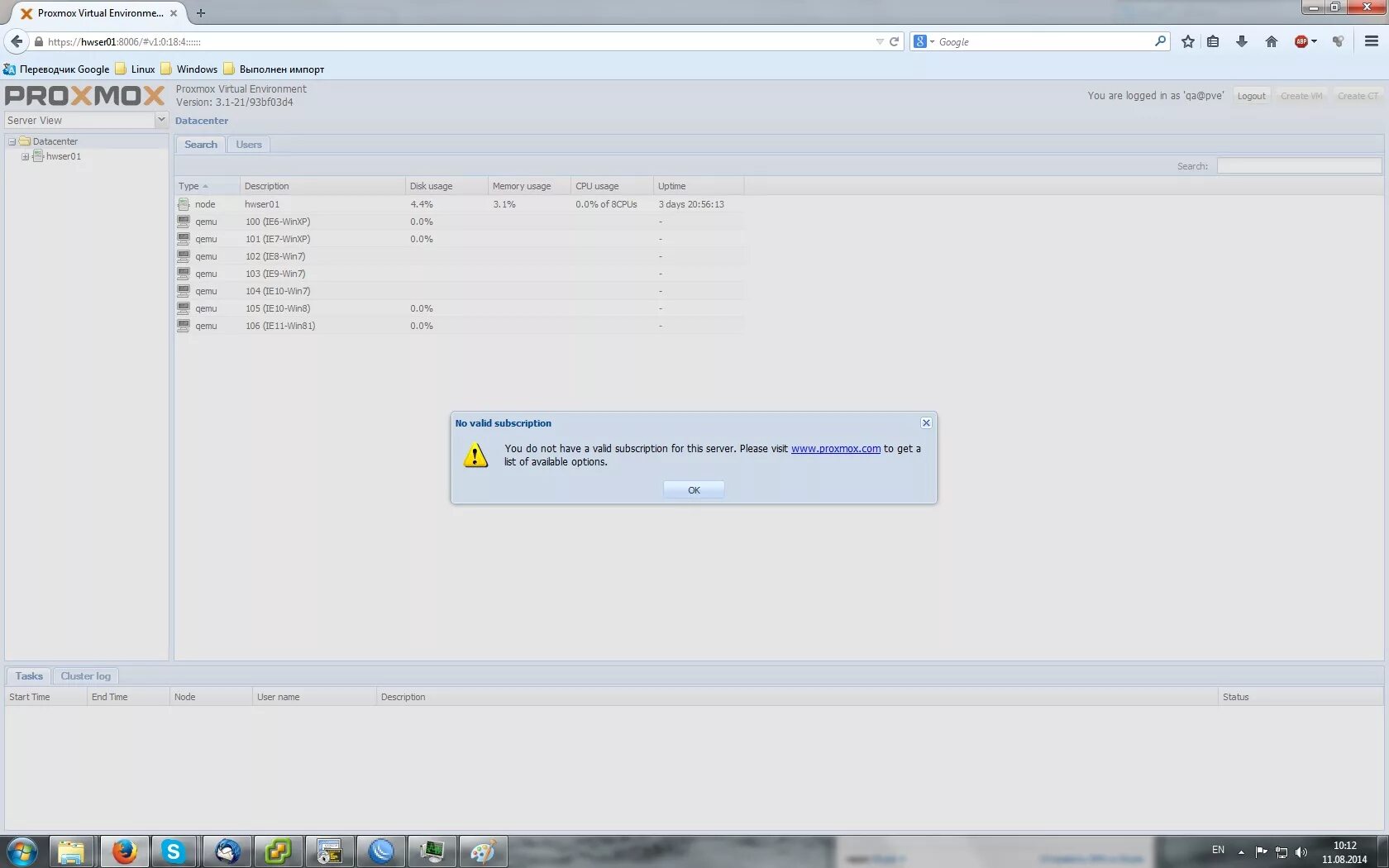Click OK in the subscription dialog
1389x868 pixels.
click(x=694, y=490)
